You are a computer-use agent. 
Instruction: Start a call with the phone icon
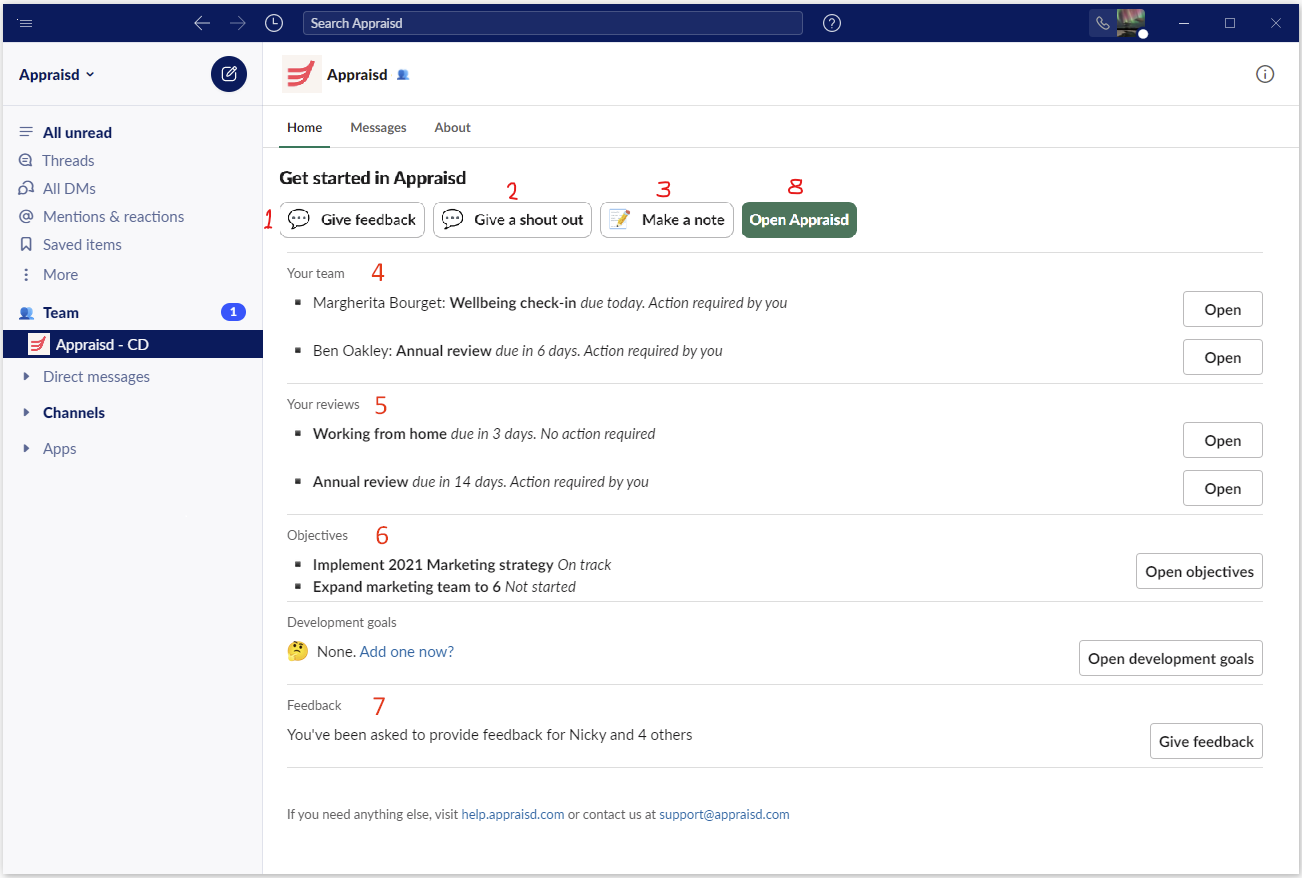coord(1103,23)
